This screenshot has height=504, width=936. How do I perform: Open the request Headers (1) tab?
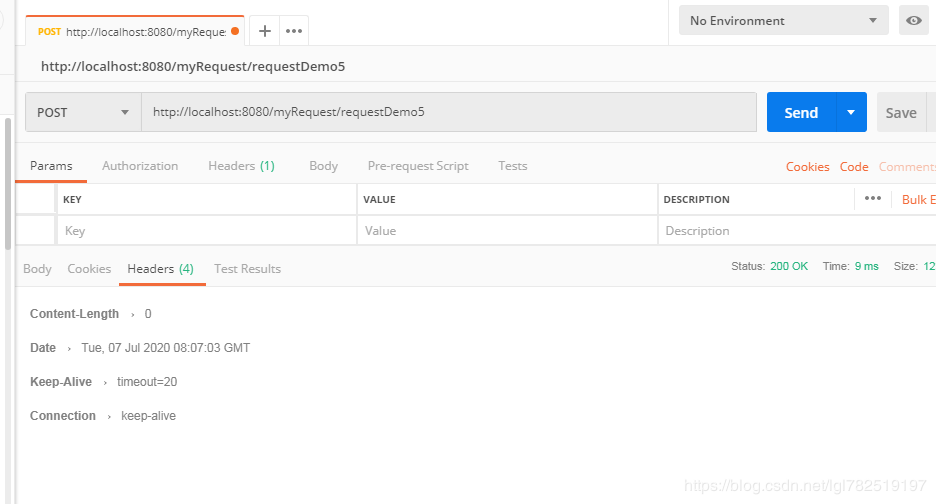pyautogui.click(x=241, y=166)
